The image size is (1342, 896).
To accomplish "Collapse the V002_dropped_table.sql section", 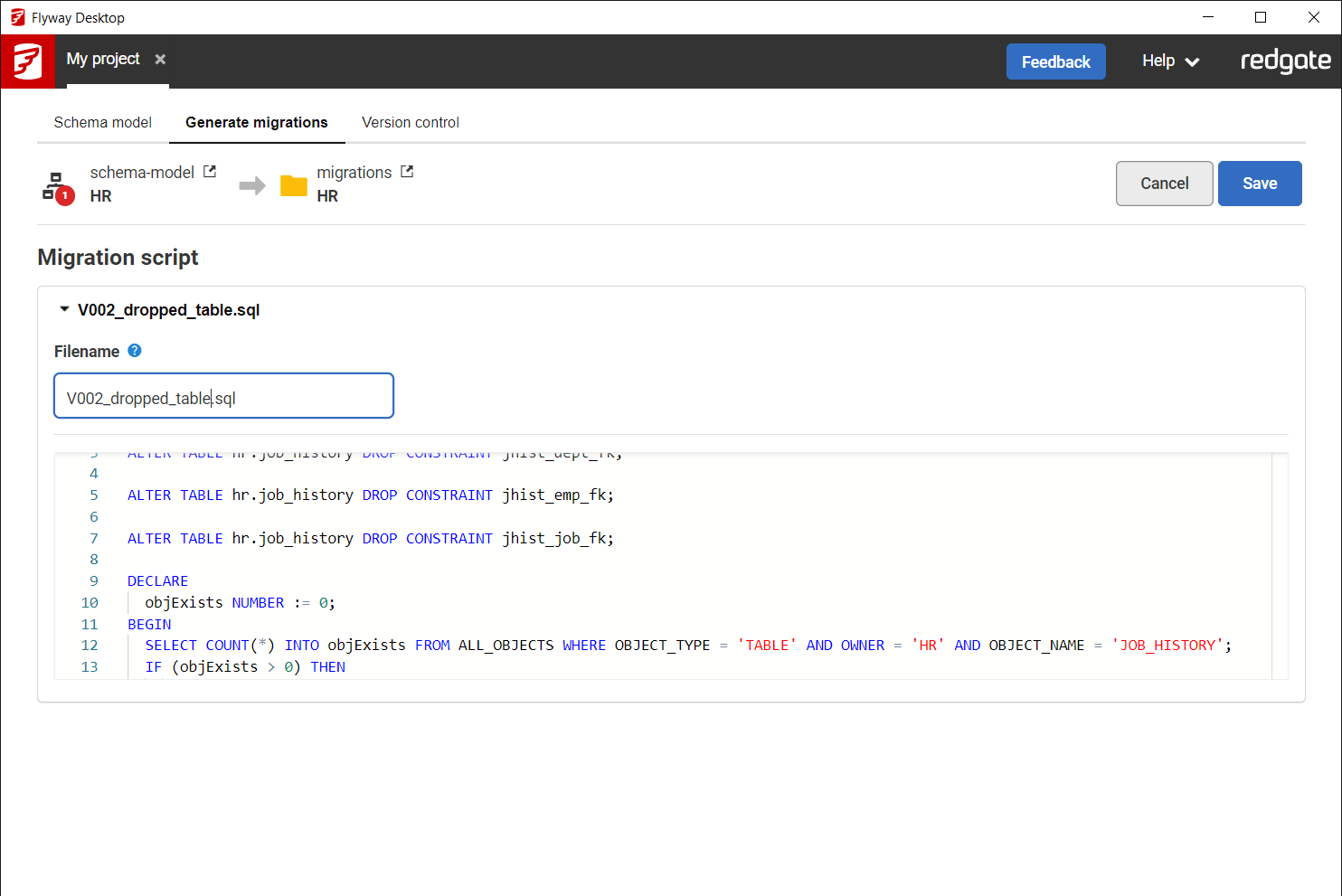I will 64,309.
